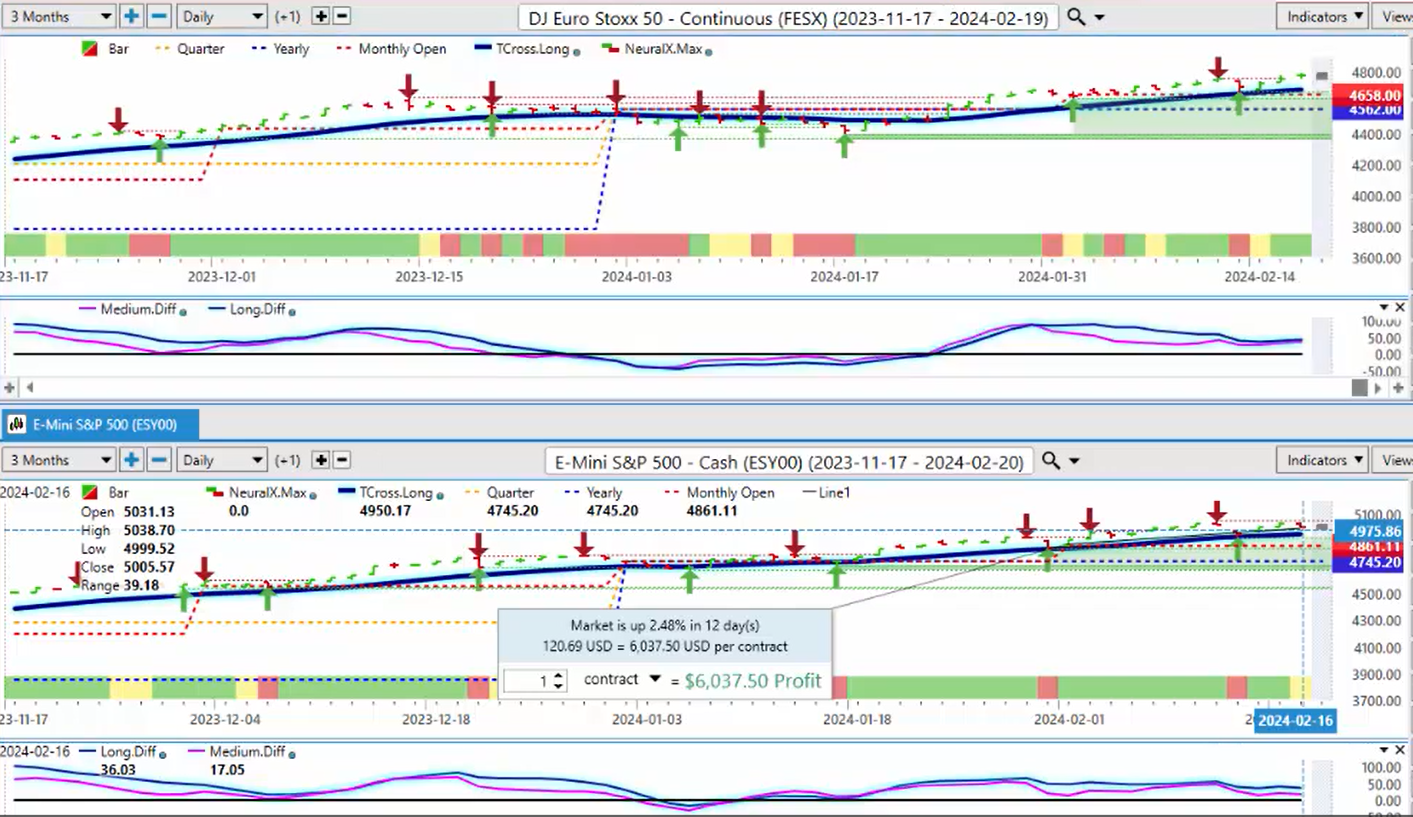Toggle Quarter line in FESX legend
The width and height of the screenshot is (1413, 817).
pyautogui.click(x=189, y=48)
